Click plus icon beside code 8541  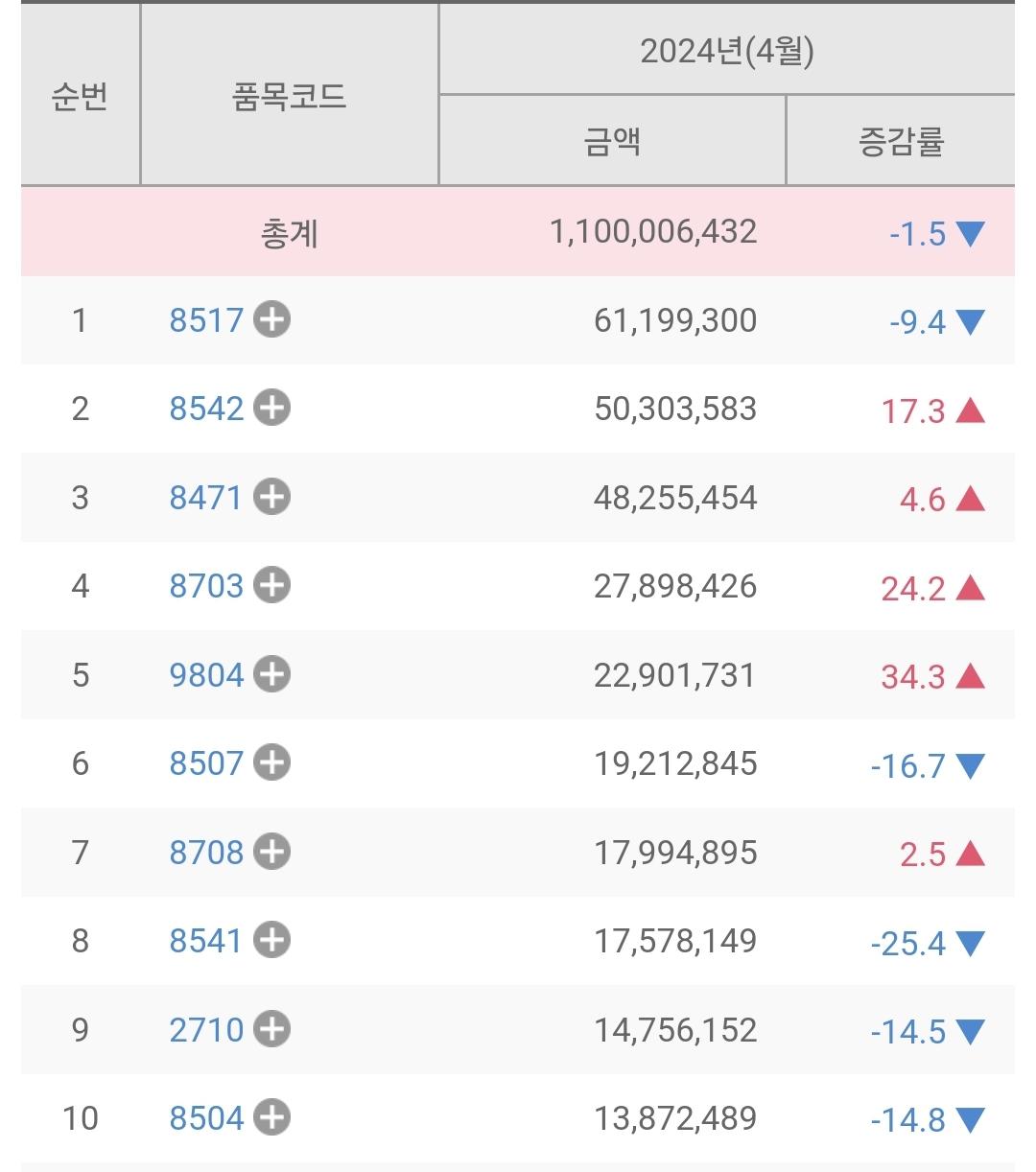pos(271,940)
